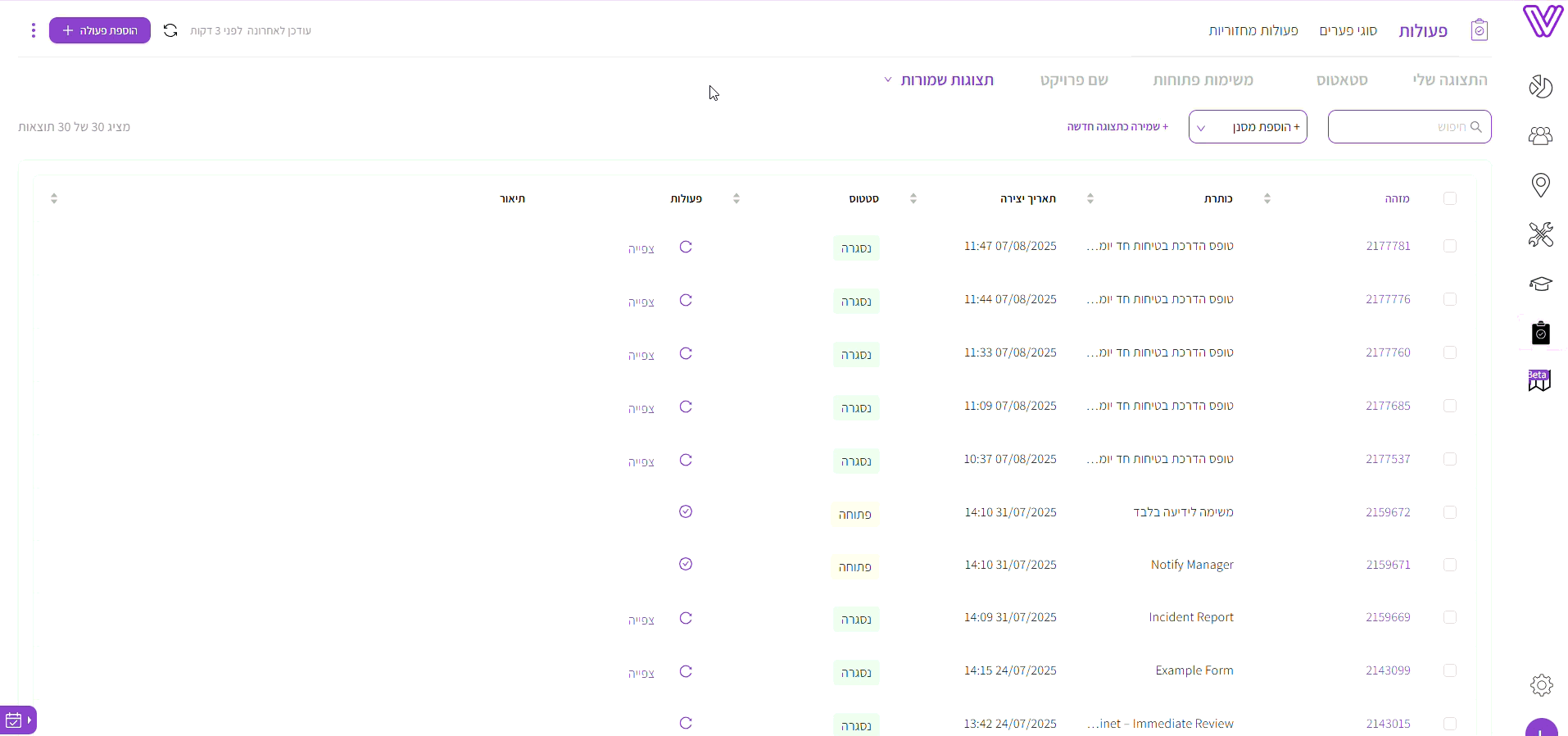Screen dimensions: 1568x736
Task: Click the search magnifier icon
Action: click(1476, 127)
